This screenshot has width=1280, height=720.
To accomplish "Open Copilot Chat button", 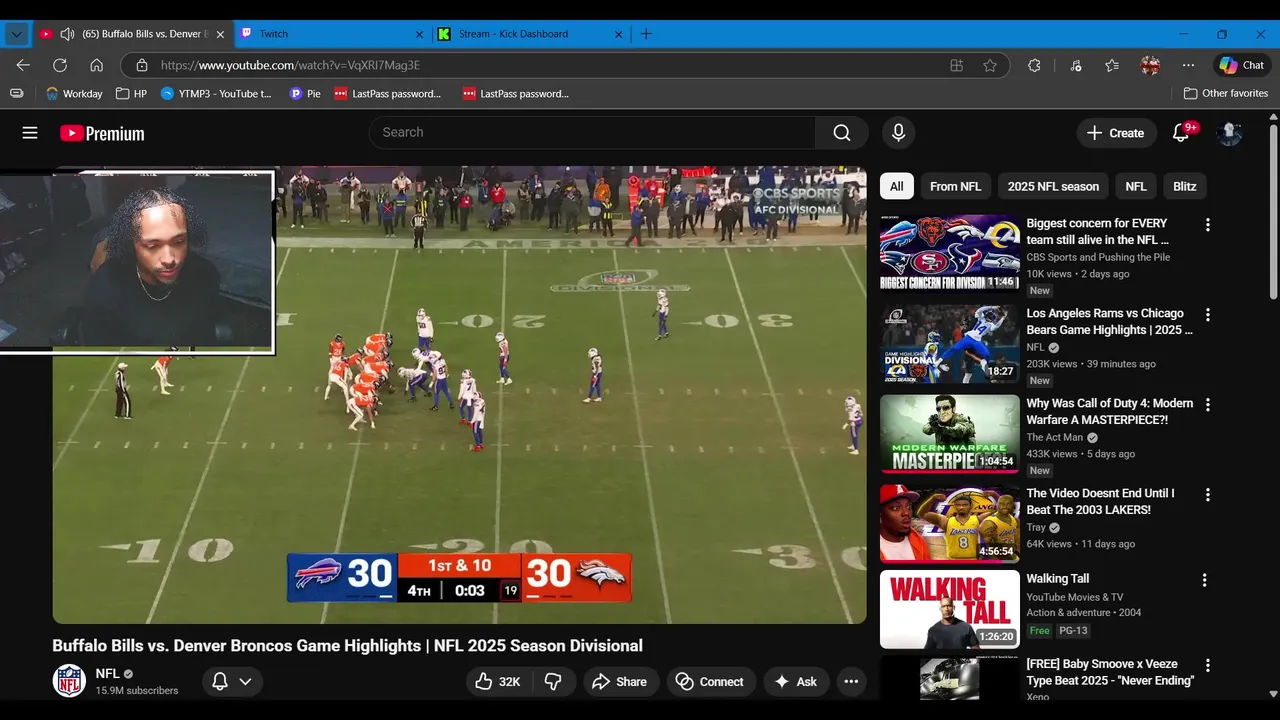I will coord(1242,65).
